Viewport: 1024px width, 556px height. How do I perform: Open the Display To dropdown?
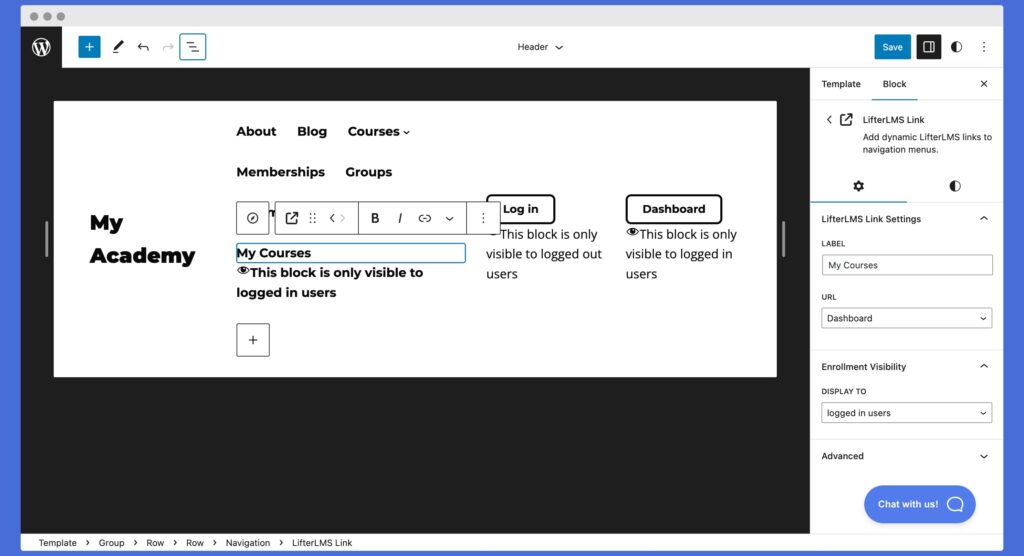(906, 413)
